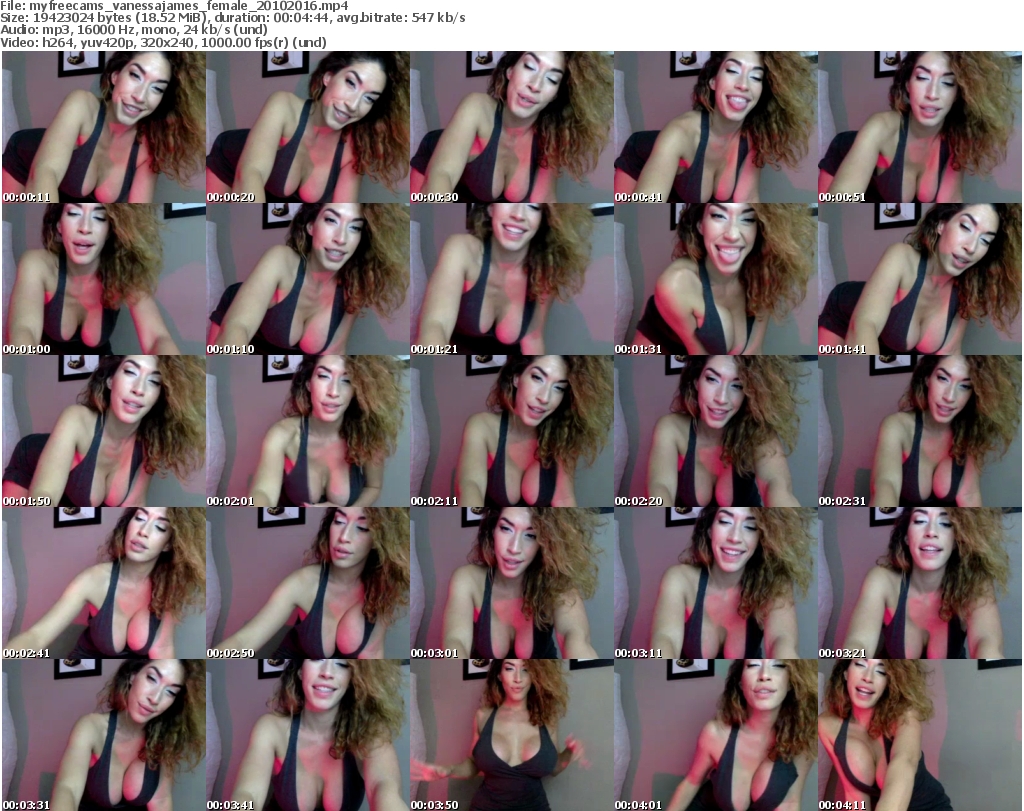
Task: Click the 'Size: 19423024 bytes' header line
Action: 232,18
